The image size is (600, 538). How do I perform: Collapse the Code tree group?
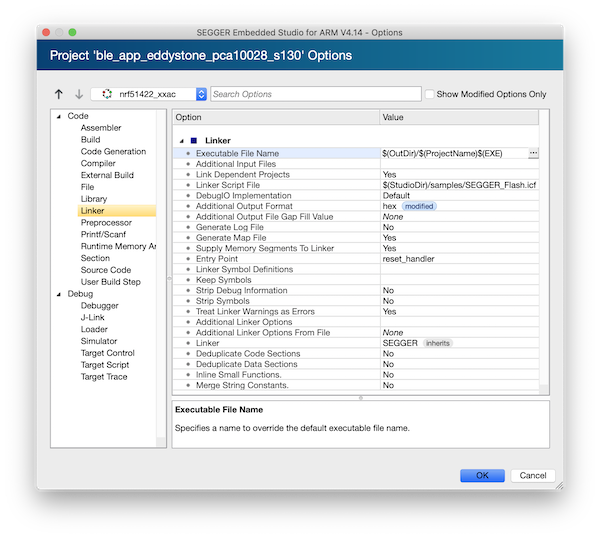point(59,116)
